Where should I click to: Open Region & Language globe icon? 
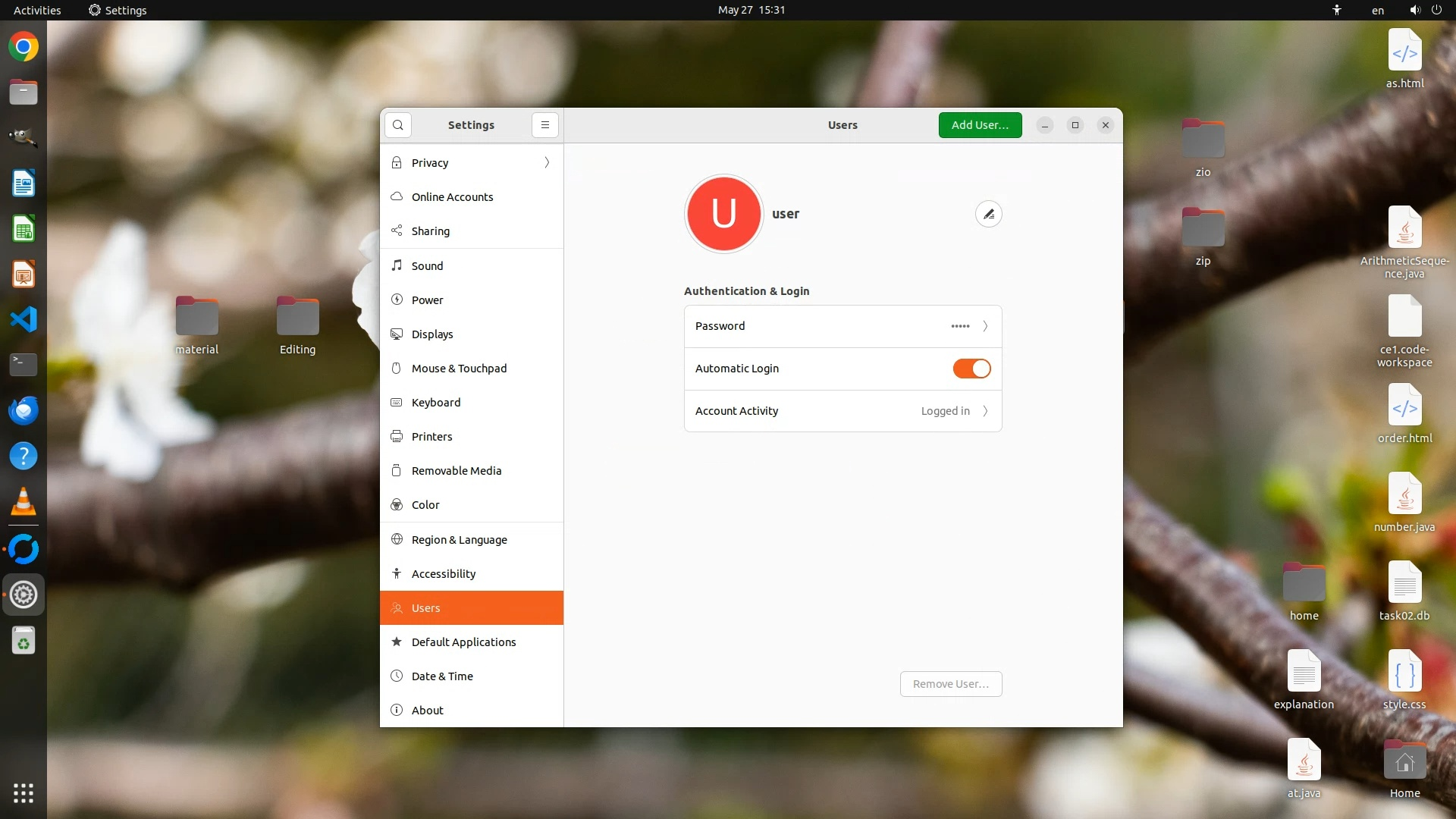click(397, 540)
